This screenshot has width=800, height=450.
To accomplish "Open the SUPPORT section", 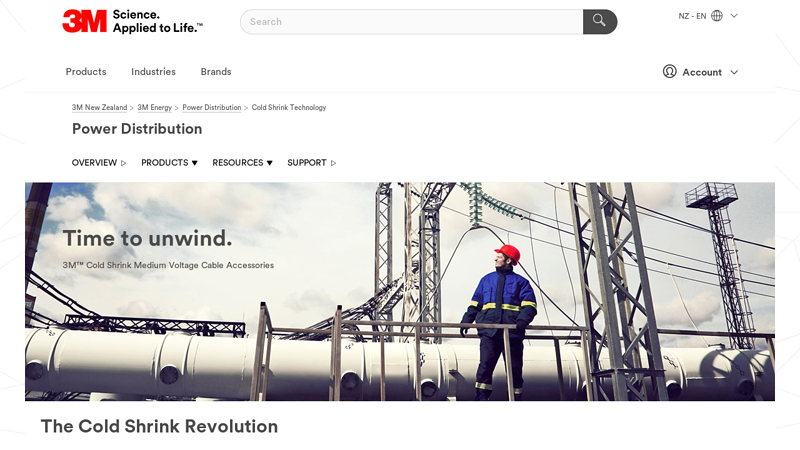I will point(311,163).
